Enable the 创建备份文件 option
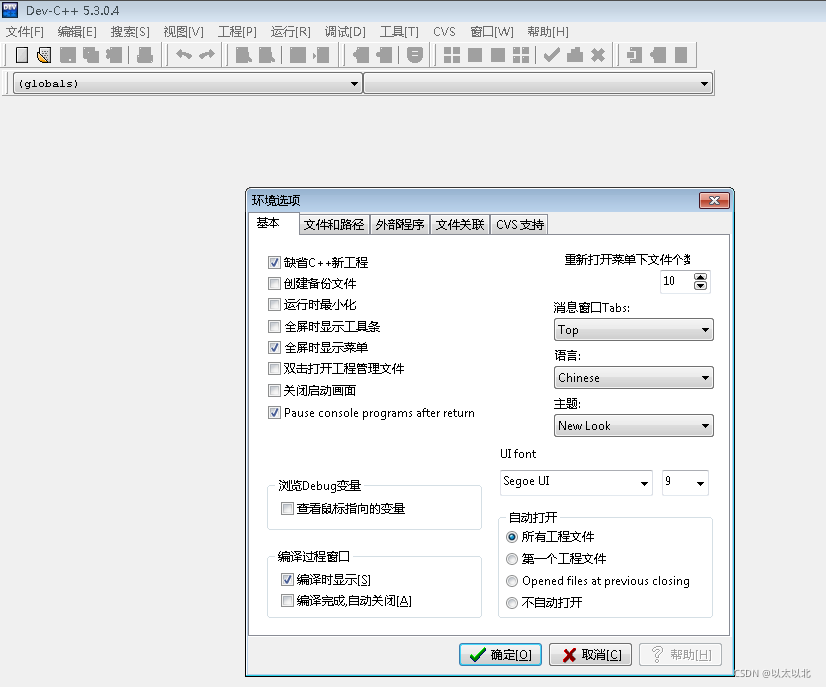826x687 pixels. click(x=274, y=283)
